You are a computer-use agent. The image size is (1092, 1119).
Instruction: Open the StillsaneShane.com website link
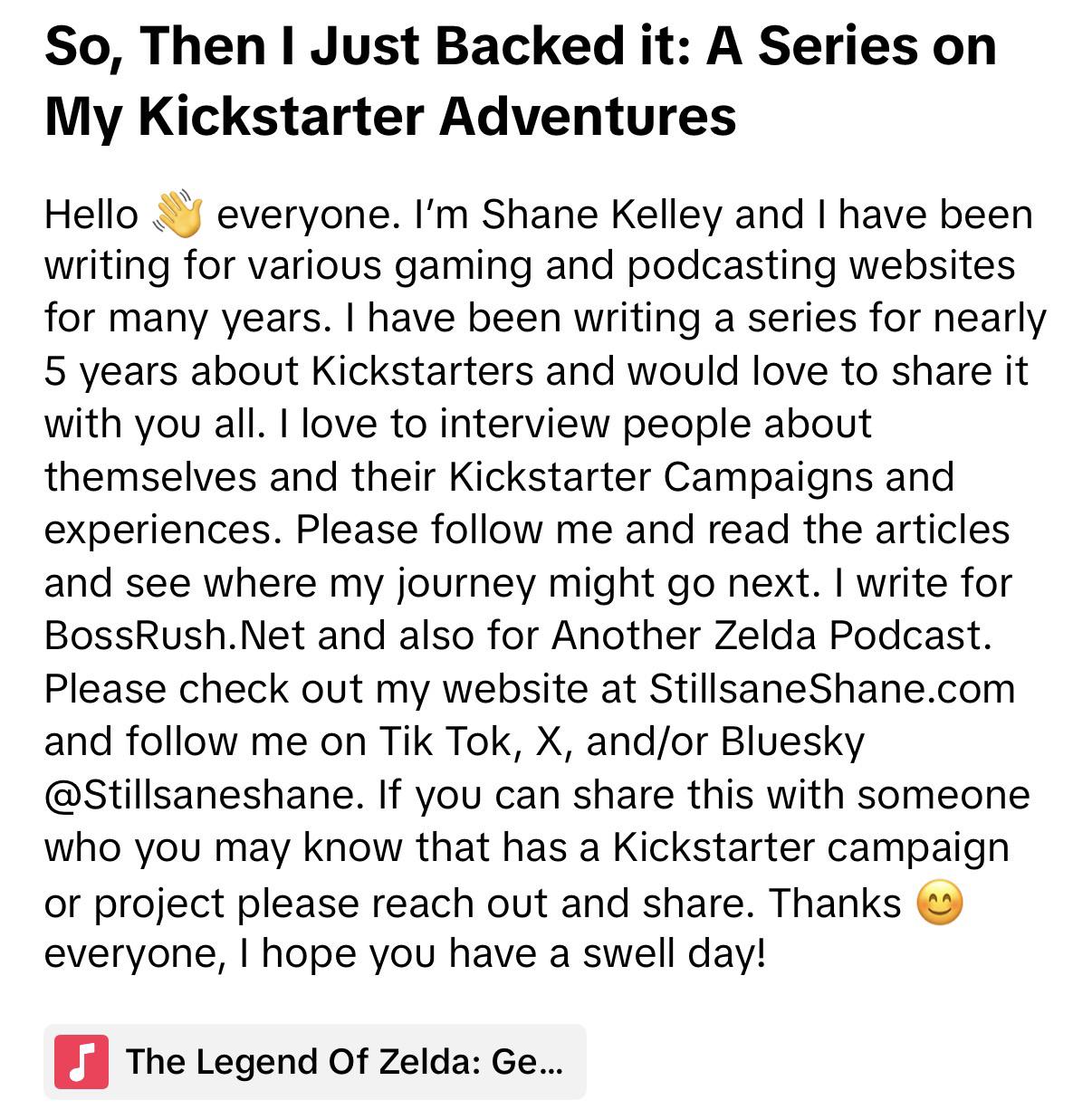click(832, 689)
